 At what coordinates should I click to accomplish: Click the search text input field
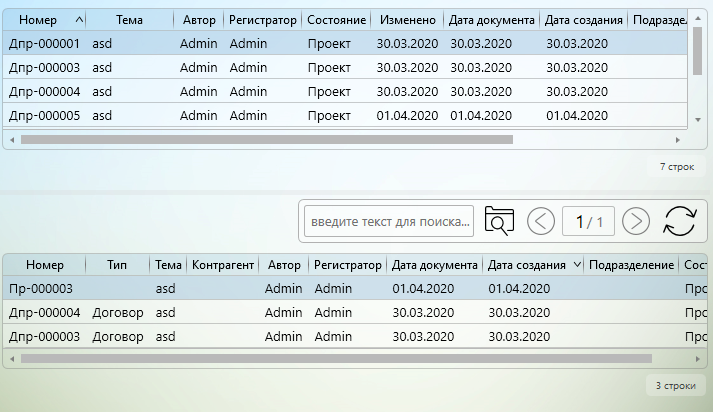pyautogui.click(x=388, y=221)
